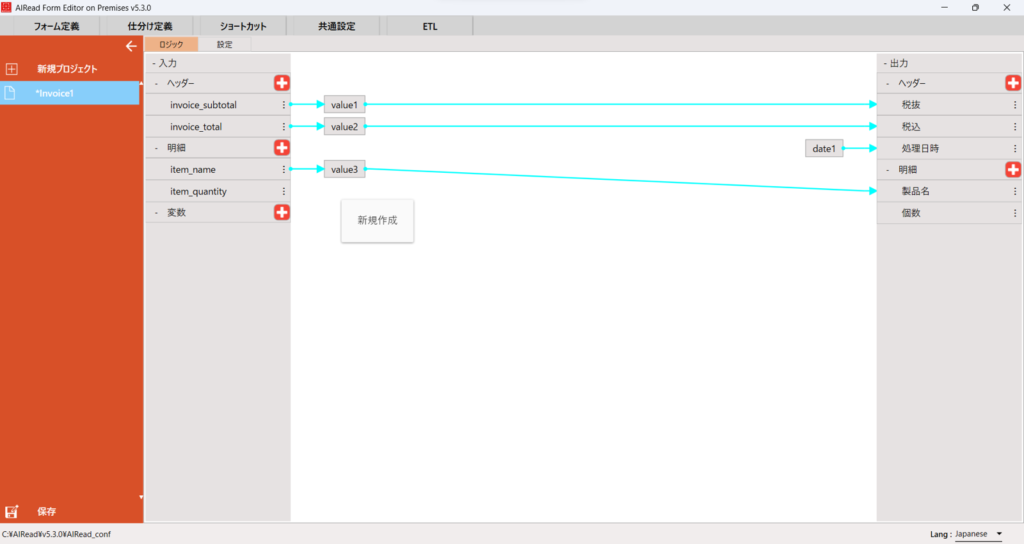This screenshot has height=544, width=1024.
Task: Collapse the 入力 section
Action: click(154, 63)
